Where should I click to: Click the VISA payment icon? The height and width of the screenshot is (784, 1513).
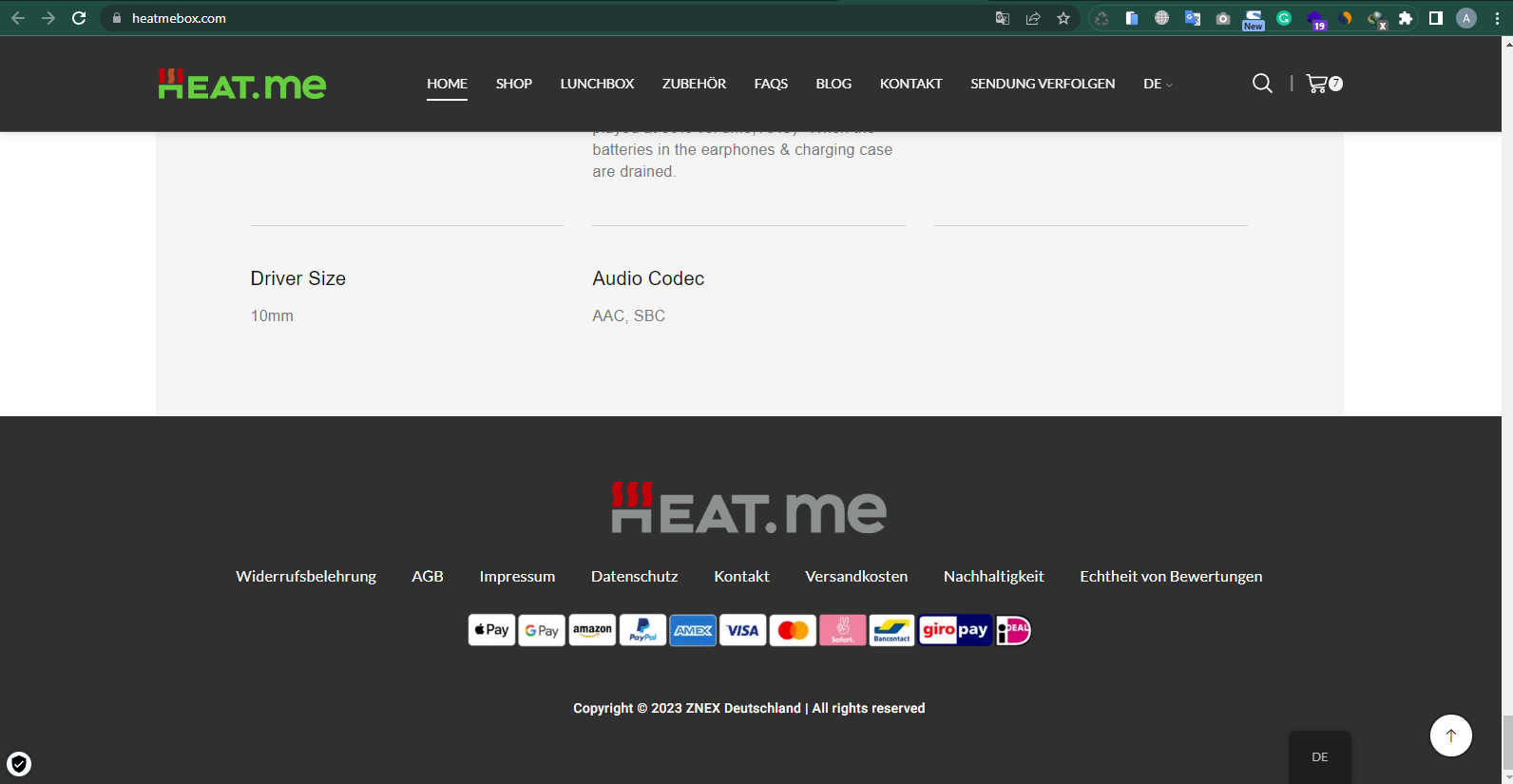743,630
